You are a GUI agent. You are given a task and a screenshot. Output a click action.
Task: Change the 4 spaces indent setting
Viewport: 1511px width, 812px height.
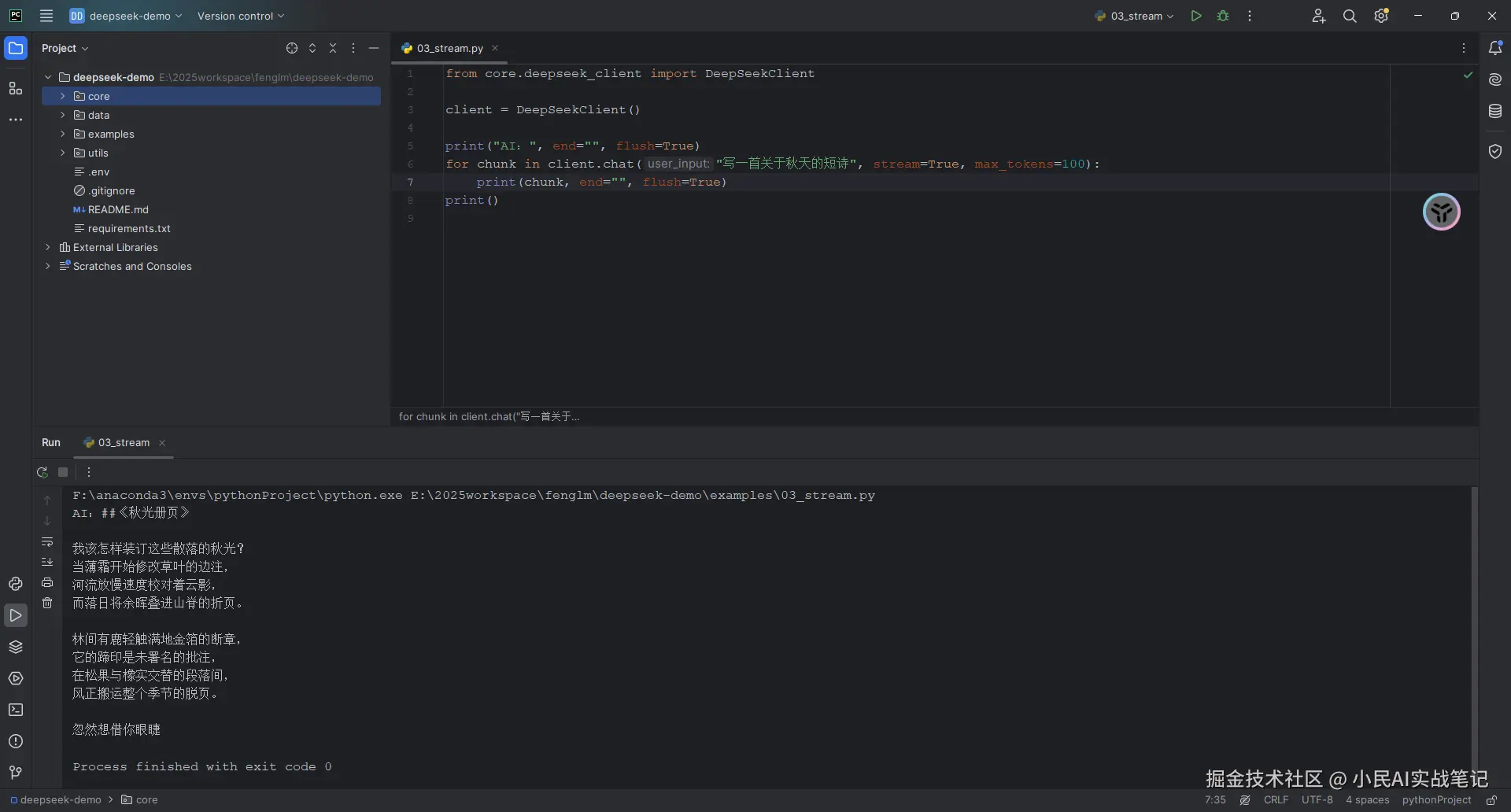[1367, 800]
